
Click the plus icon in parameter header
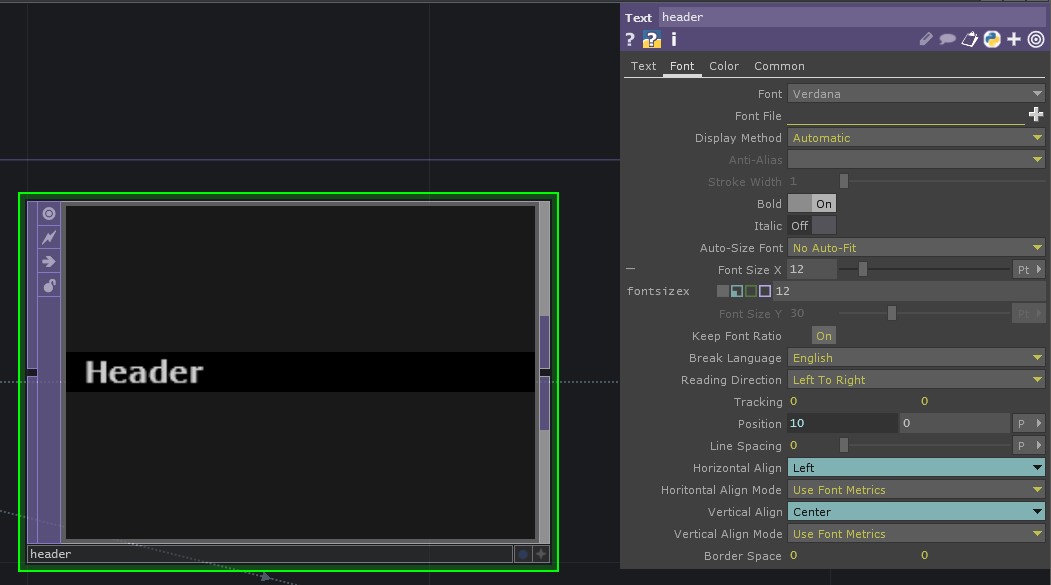click(1014, 40)
